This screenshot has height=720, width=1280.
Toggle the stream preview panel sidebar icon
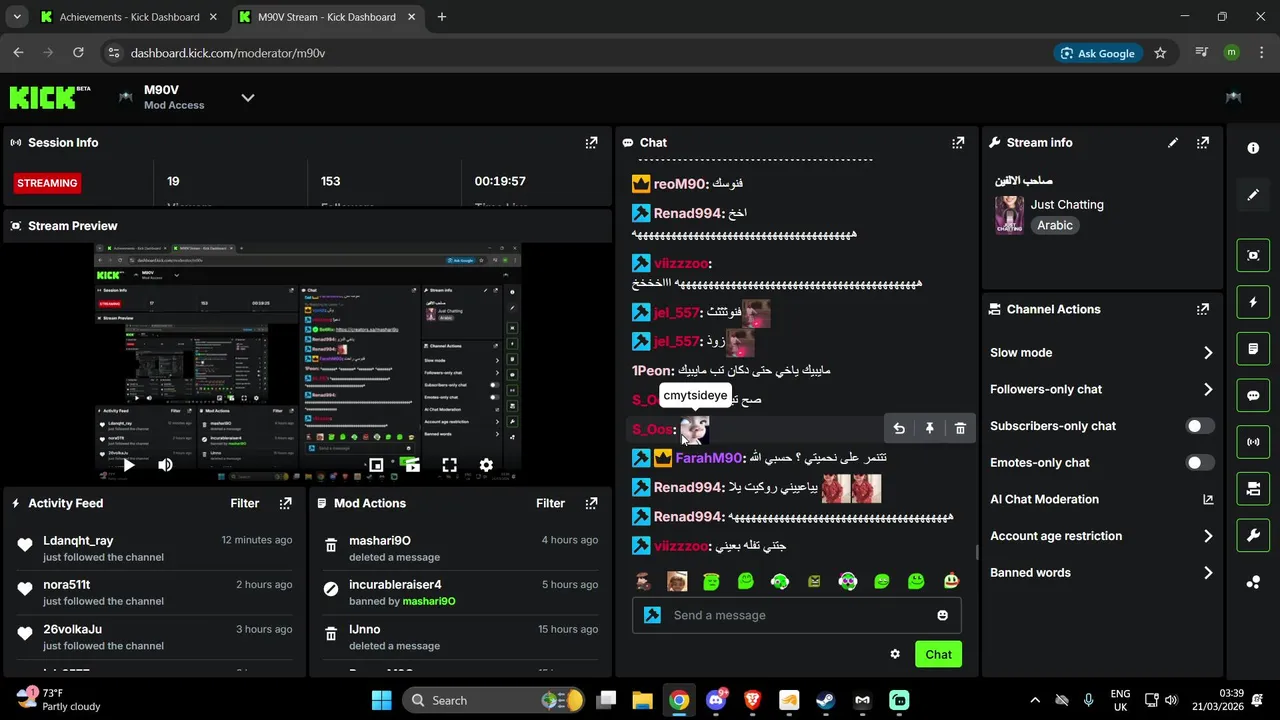click(1253, 255)
